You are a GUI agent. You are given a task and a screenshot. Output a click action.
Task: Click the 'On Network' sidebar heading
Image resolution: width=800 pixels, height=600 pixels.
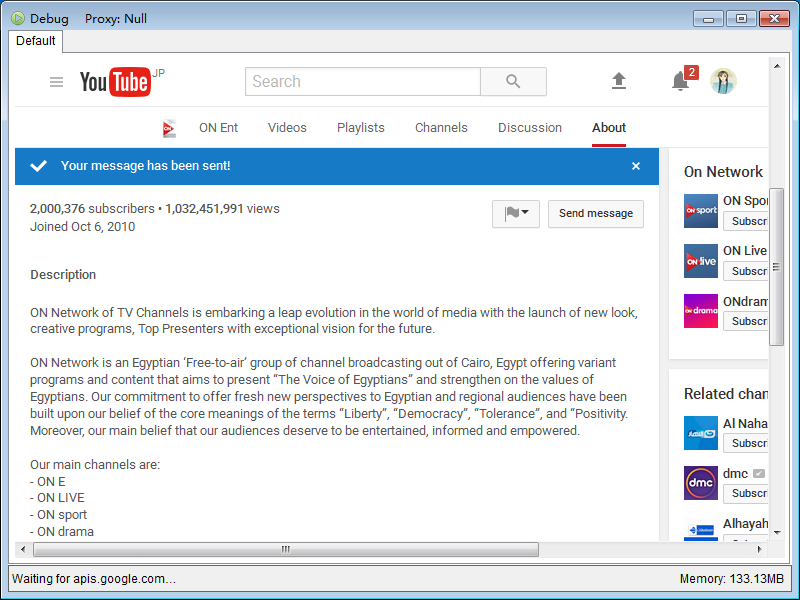[723, 172]
